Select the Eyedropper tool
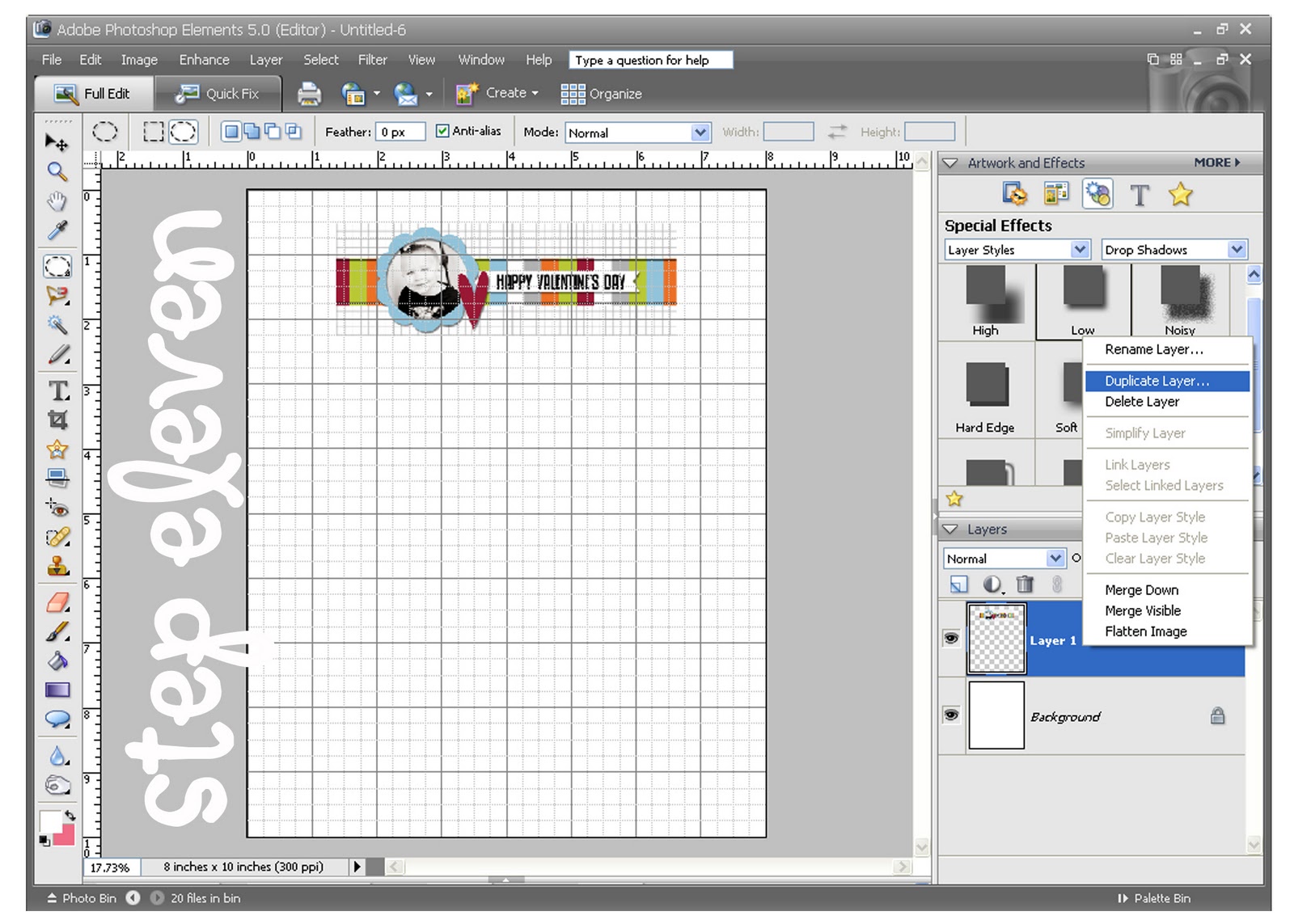Screen dimensions: 1294x924 (x=57, y=230)
